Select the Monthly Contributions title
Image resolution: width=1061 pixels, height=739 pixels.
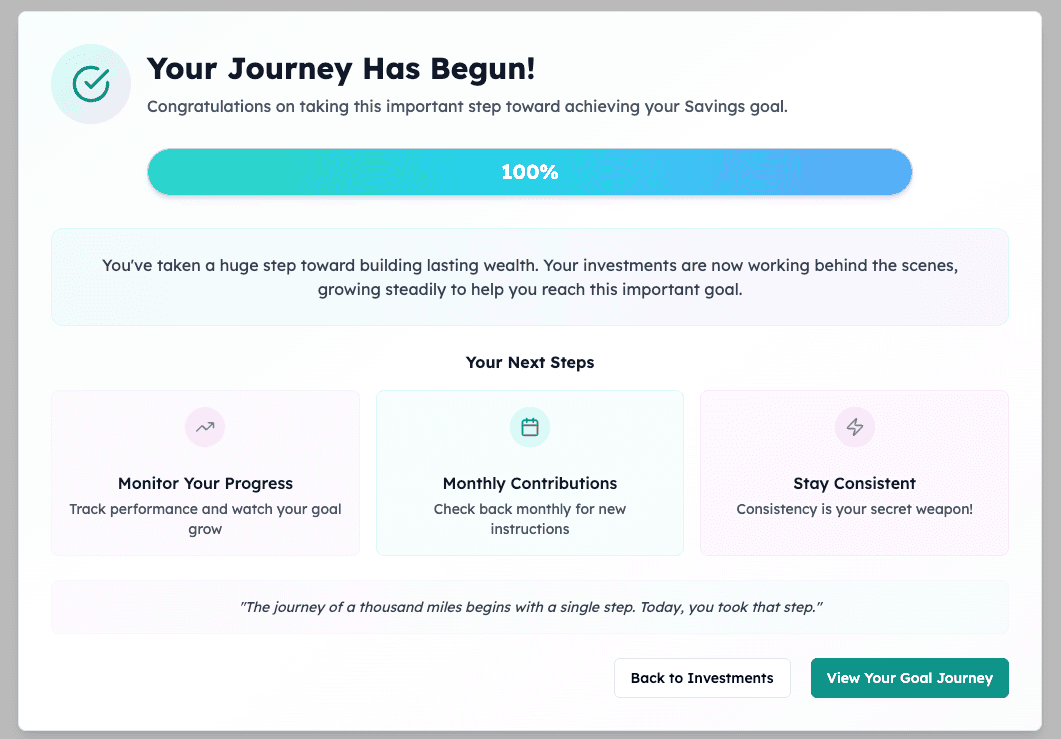[x=530, y=483]
